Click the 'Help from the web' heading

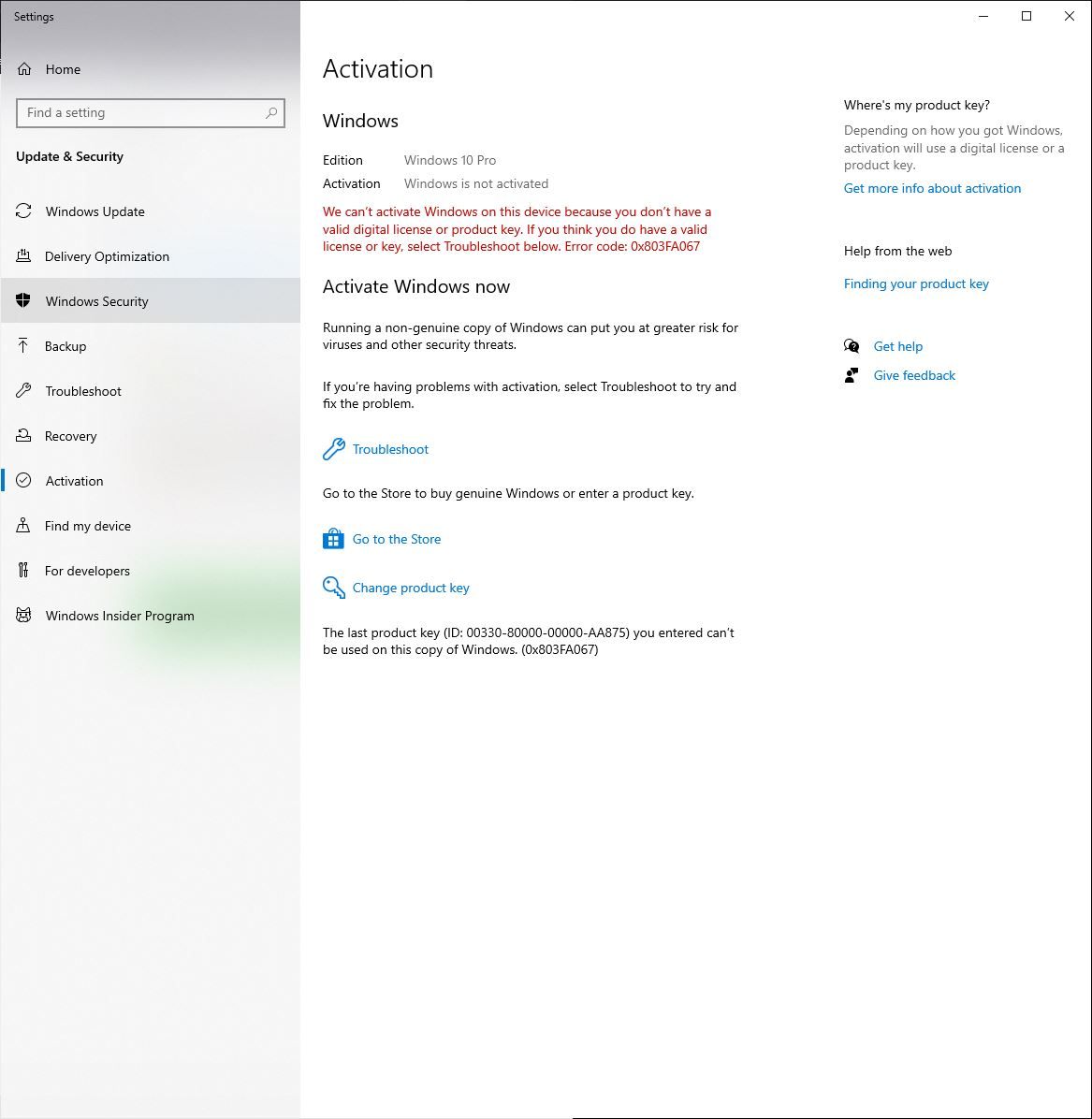(898, 251)
